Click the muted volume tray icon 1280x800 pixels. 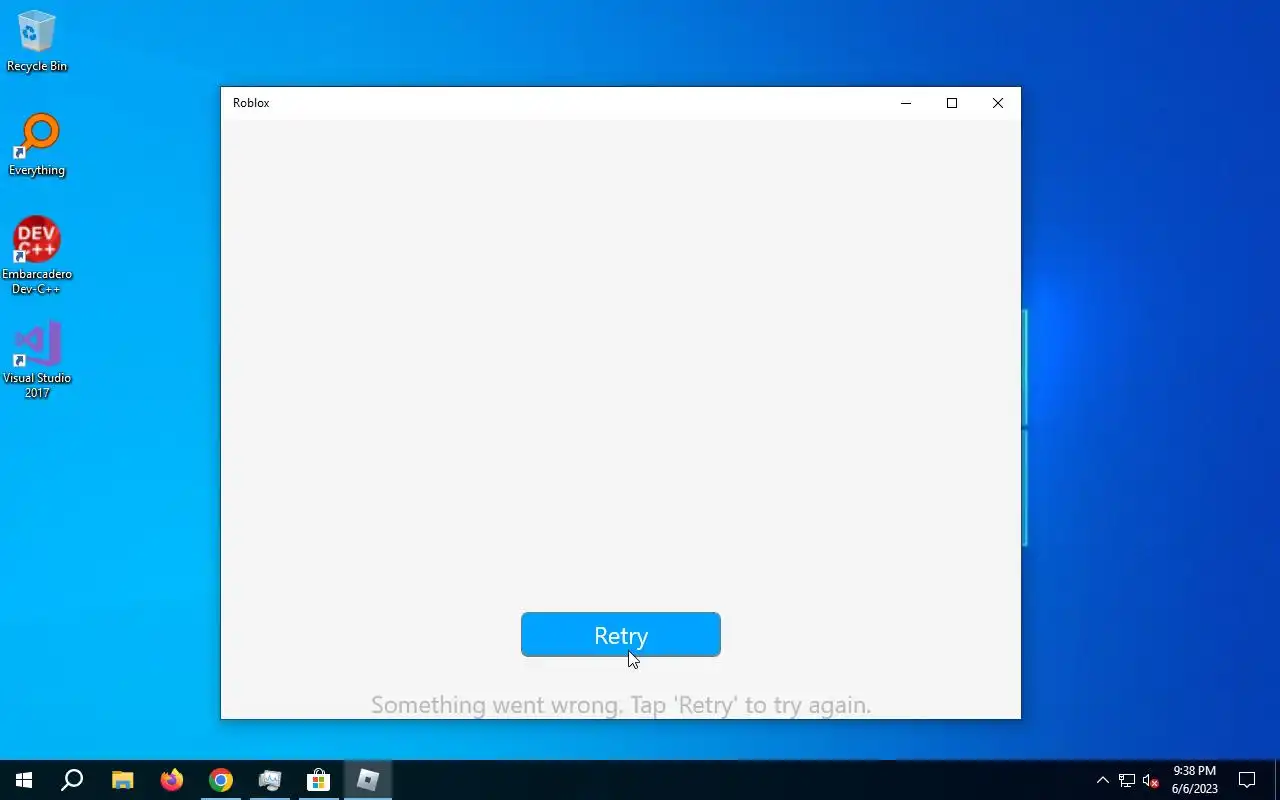tap(1150, 780)
